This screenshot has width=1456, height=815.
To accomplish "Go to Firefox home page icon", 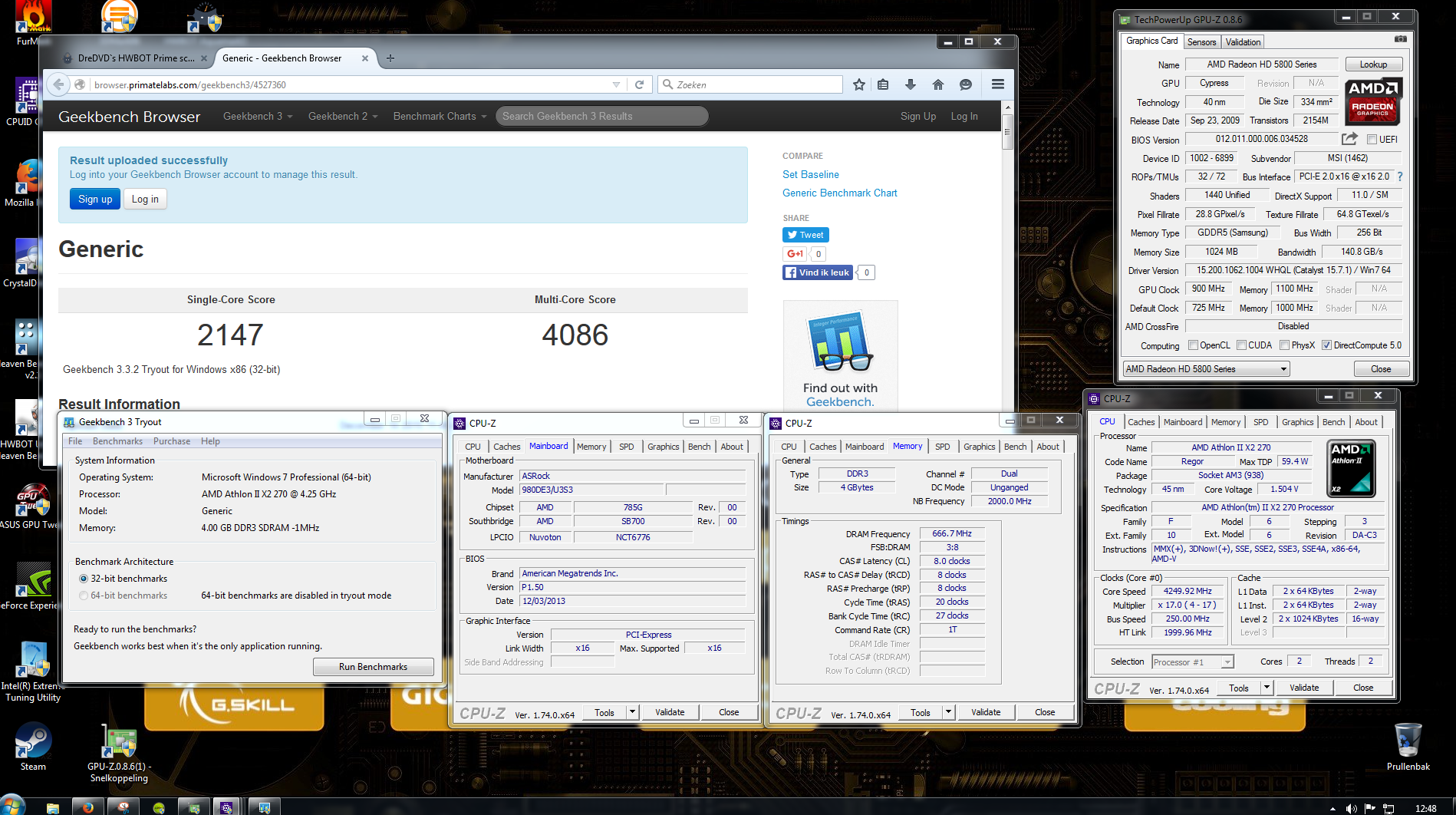I will pyautogui.click(x=938, y=84).
